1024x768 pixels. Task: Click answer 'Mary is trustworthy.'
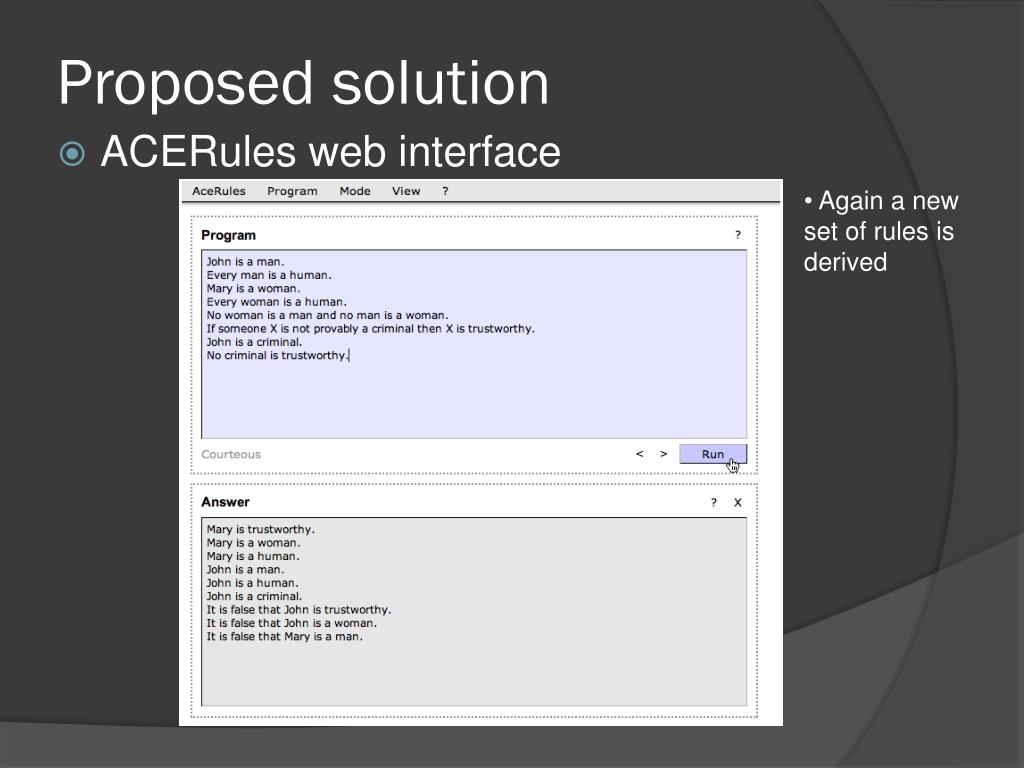[261, 530]
